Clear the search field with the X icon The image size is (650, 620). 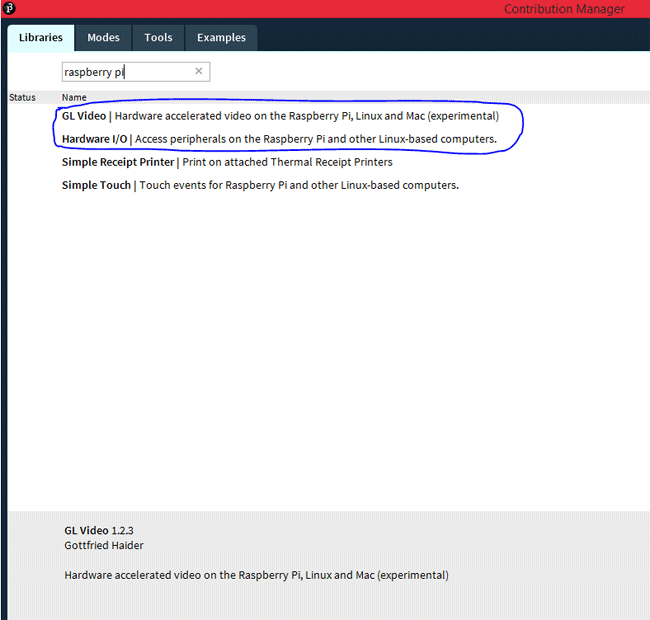[x=198, y=72]
